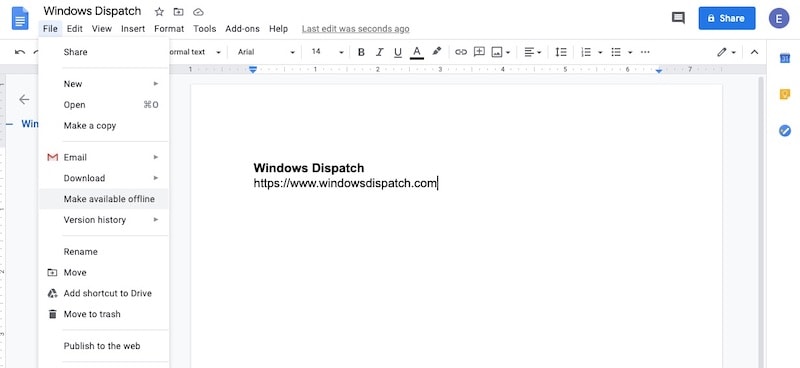Choose Rename from File menu
This screenshot has width=800, height=368.
(x=104, y=252)
